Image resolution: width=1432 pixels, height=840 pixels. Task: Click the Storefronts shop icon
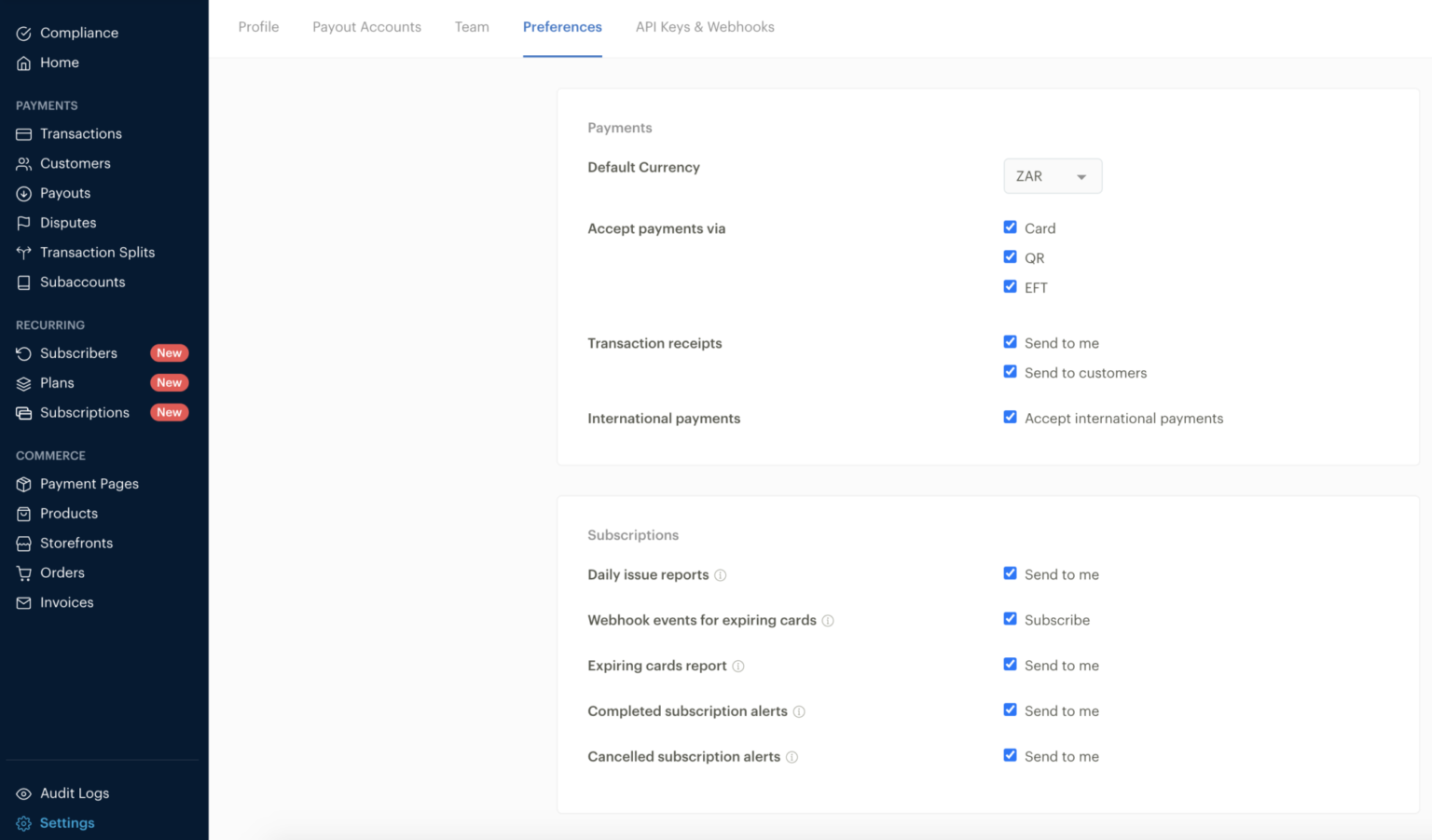[24, 544]
